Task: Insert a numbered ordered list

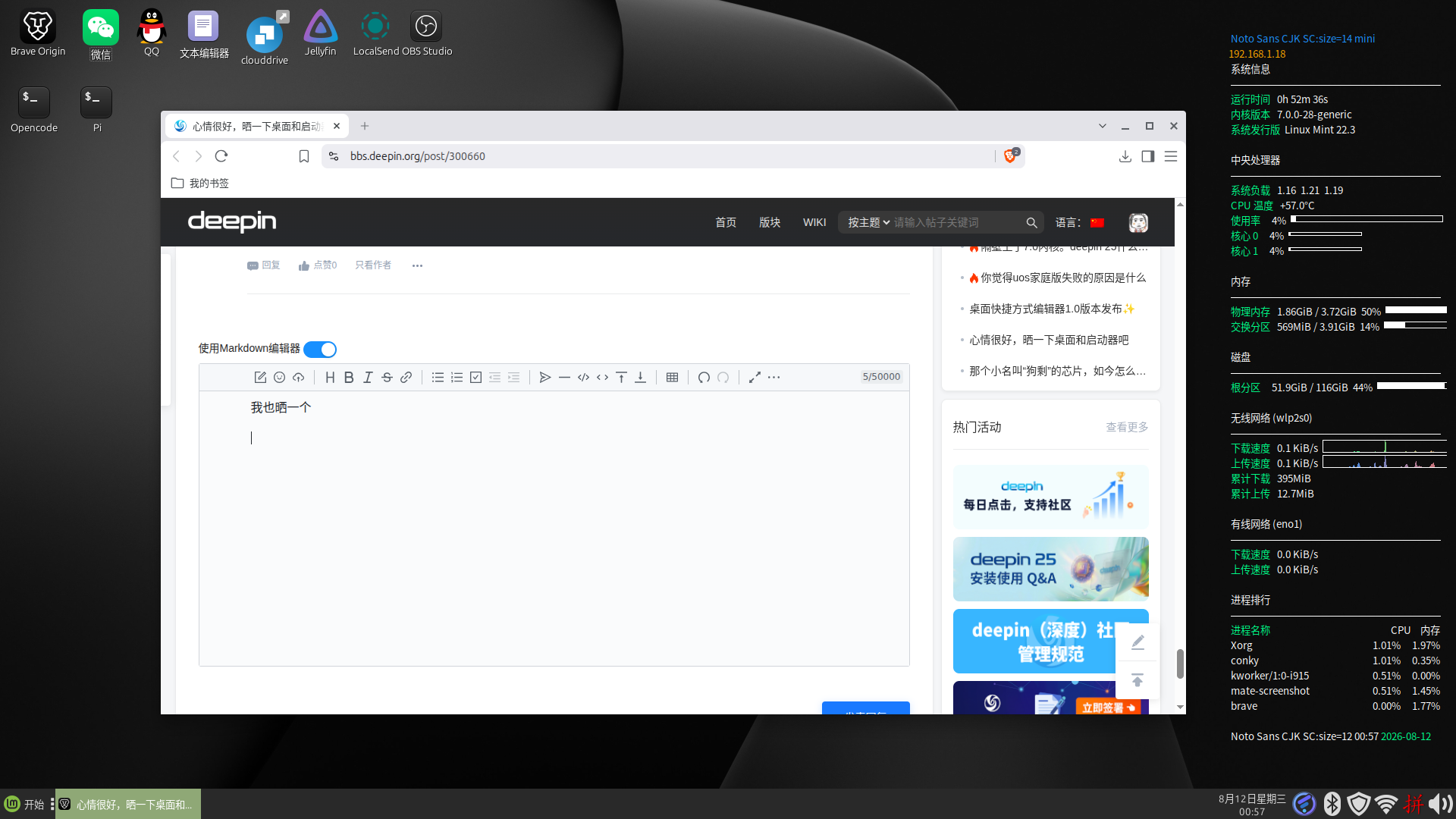Action: click(x=457, y=377)
